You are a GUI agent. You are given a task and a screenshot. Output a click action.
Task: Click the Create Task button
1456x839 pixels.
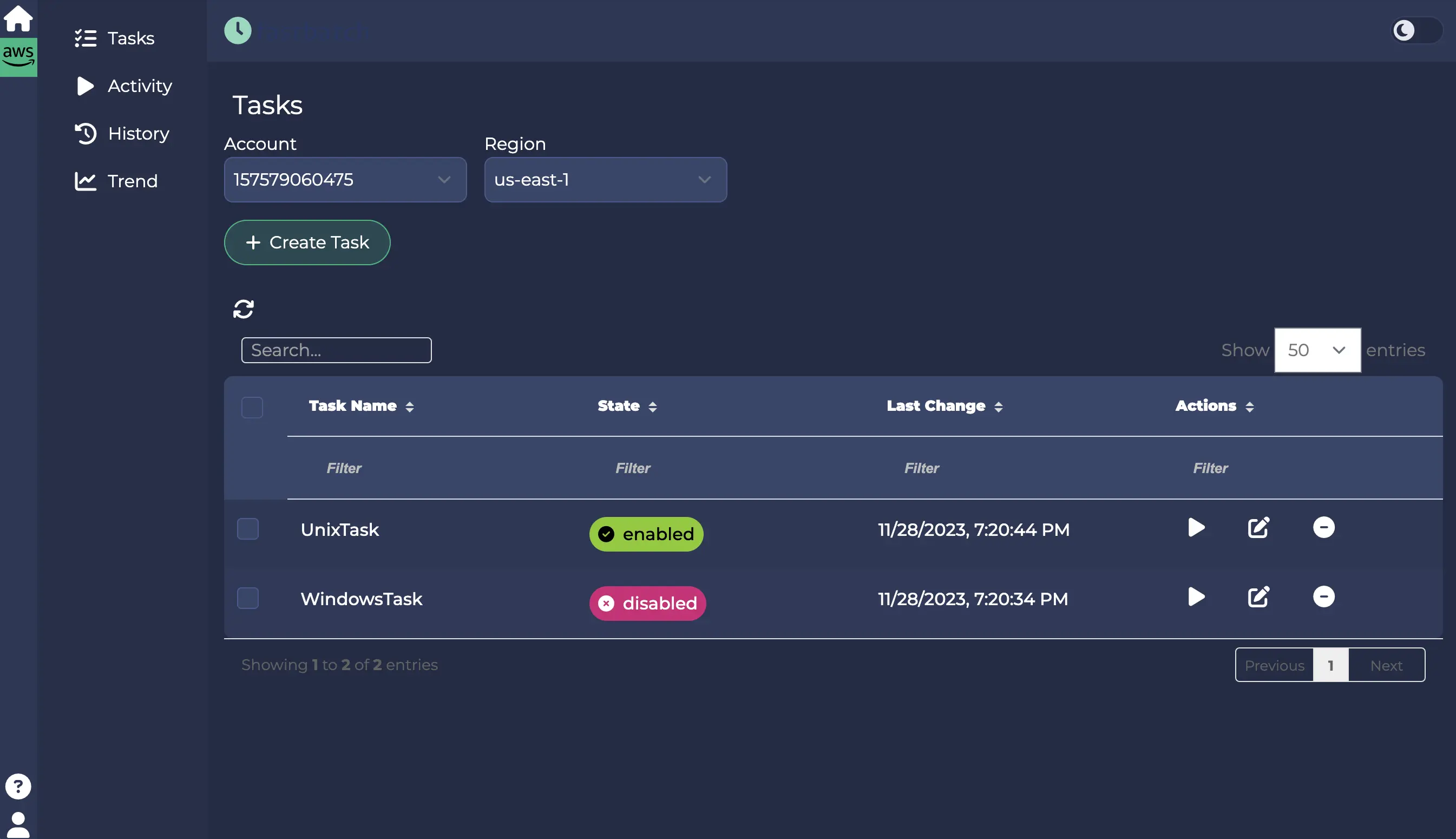click(307, 242)
